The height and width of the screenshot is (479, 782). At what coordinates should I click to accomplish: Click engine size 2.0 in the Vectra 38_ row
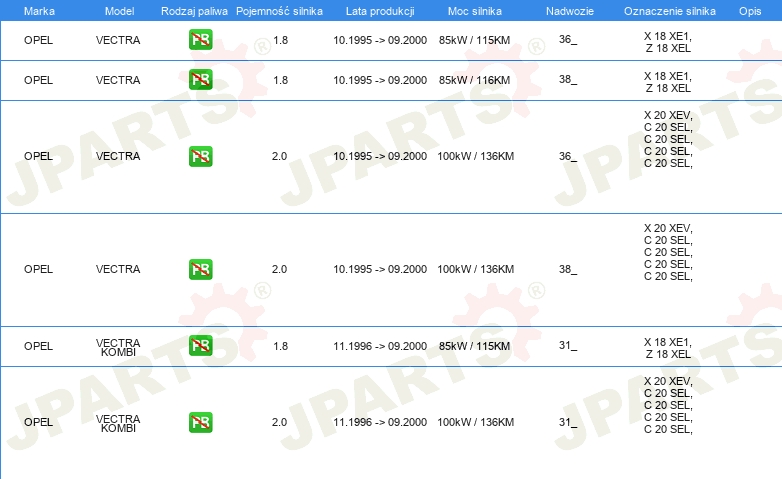coord(279,269)
